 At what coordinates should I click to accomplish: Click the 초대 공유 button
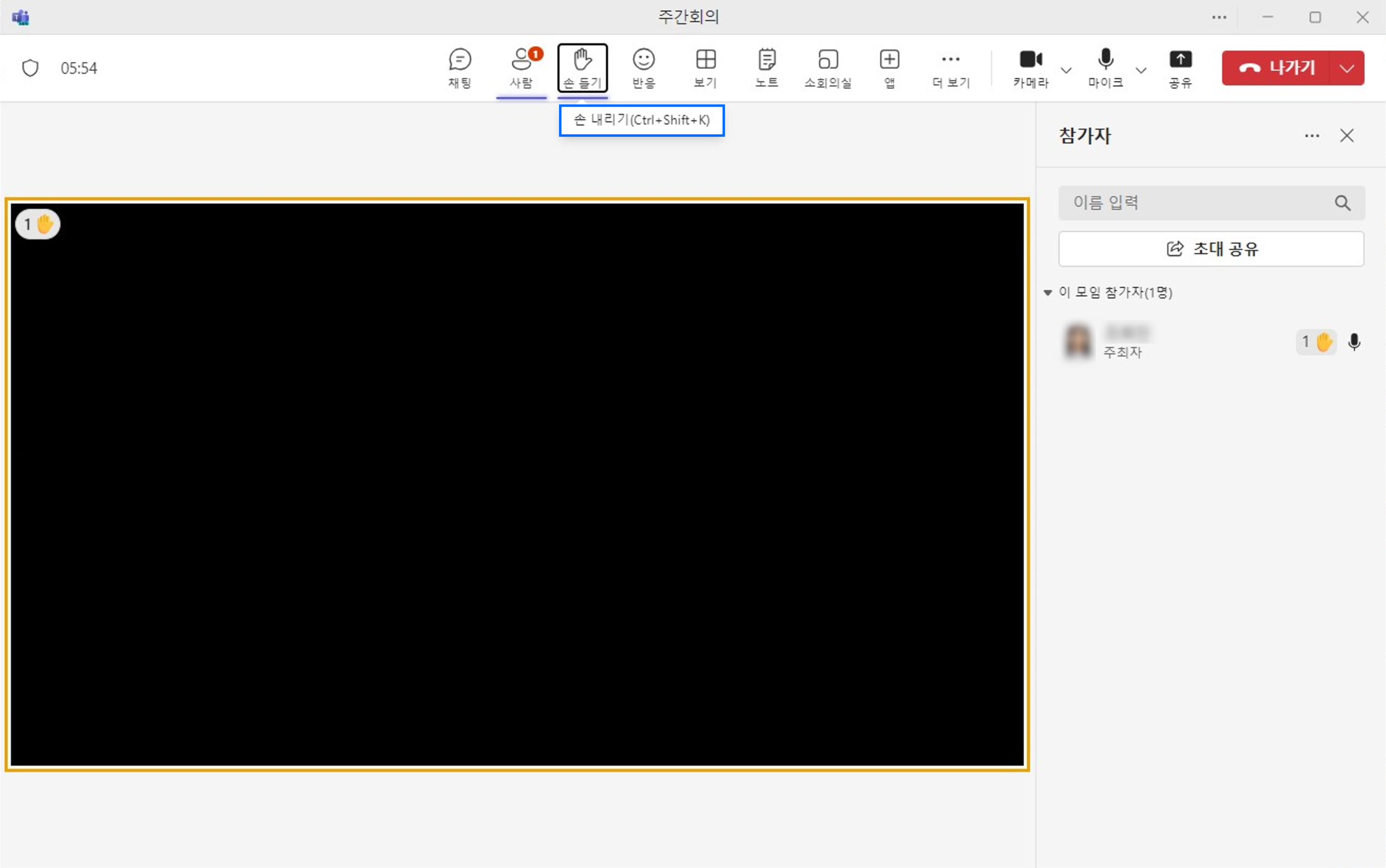click(x=1211, y=249)
